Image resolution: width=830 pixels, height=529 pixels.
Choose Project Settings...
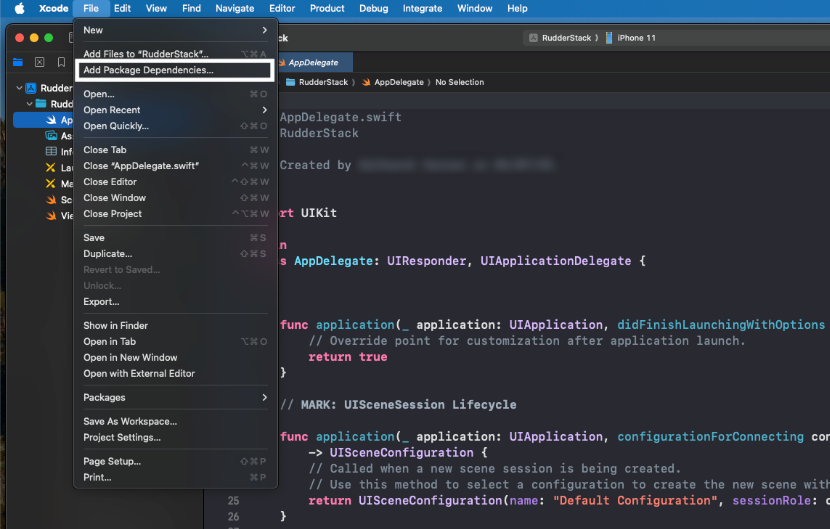point(175,437)
